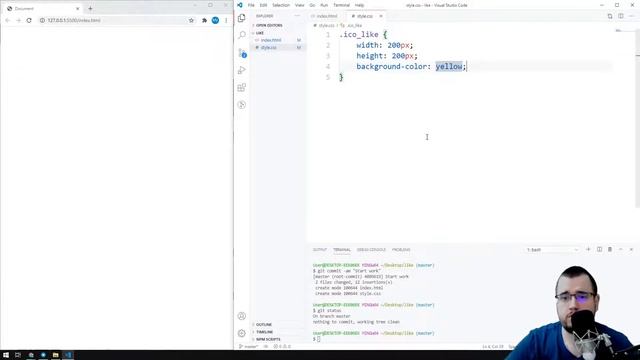Click the master branch indicator in the status bar
Screen dimensions: 640x360
click(249, 347)
